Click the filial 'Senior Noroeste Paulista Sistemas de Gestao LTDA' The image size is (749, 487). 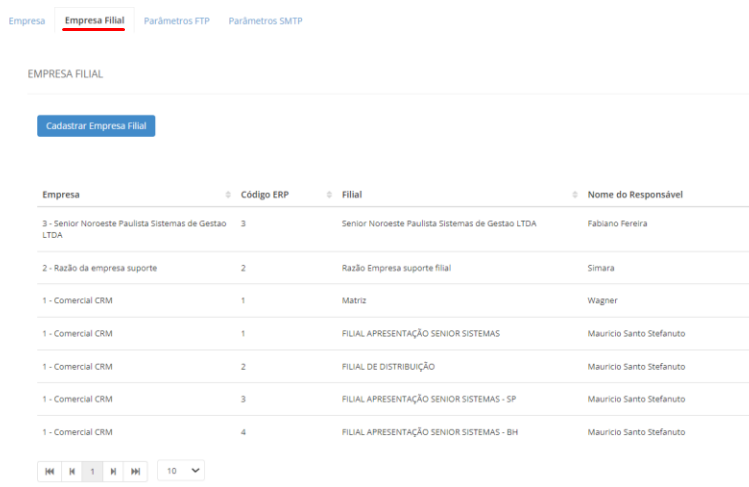coord(439,223)
